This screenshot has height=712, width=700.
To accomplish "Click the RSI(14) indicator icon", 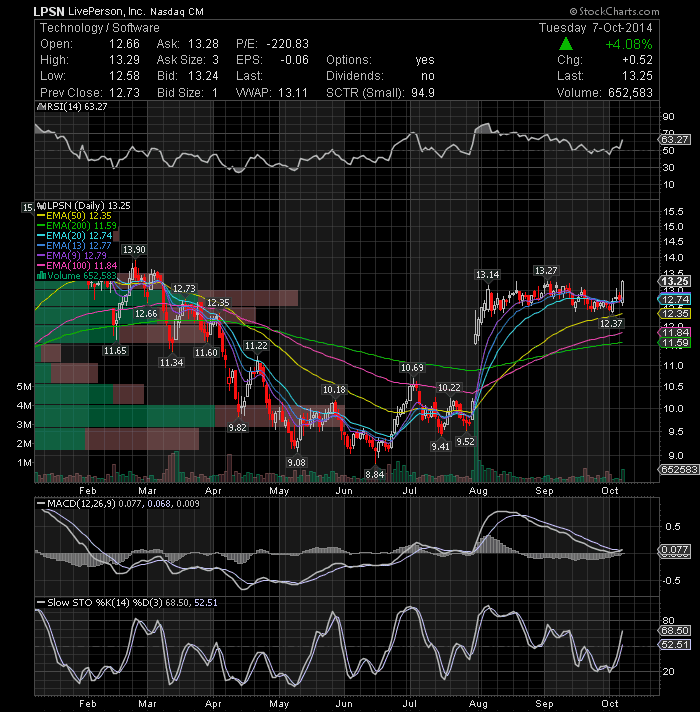I will tap(41, 107).
